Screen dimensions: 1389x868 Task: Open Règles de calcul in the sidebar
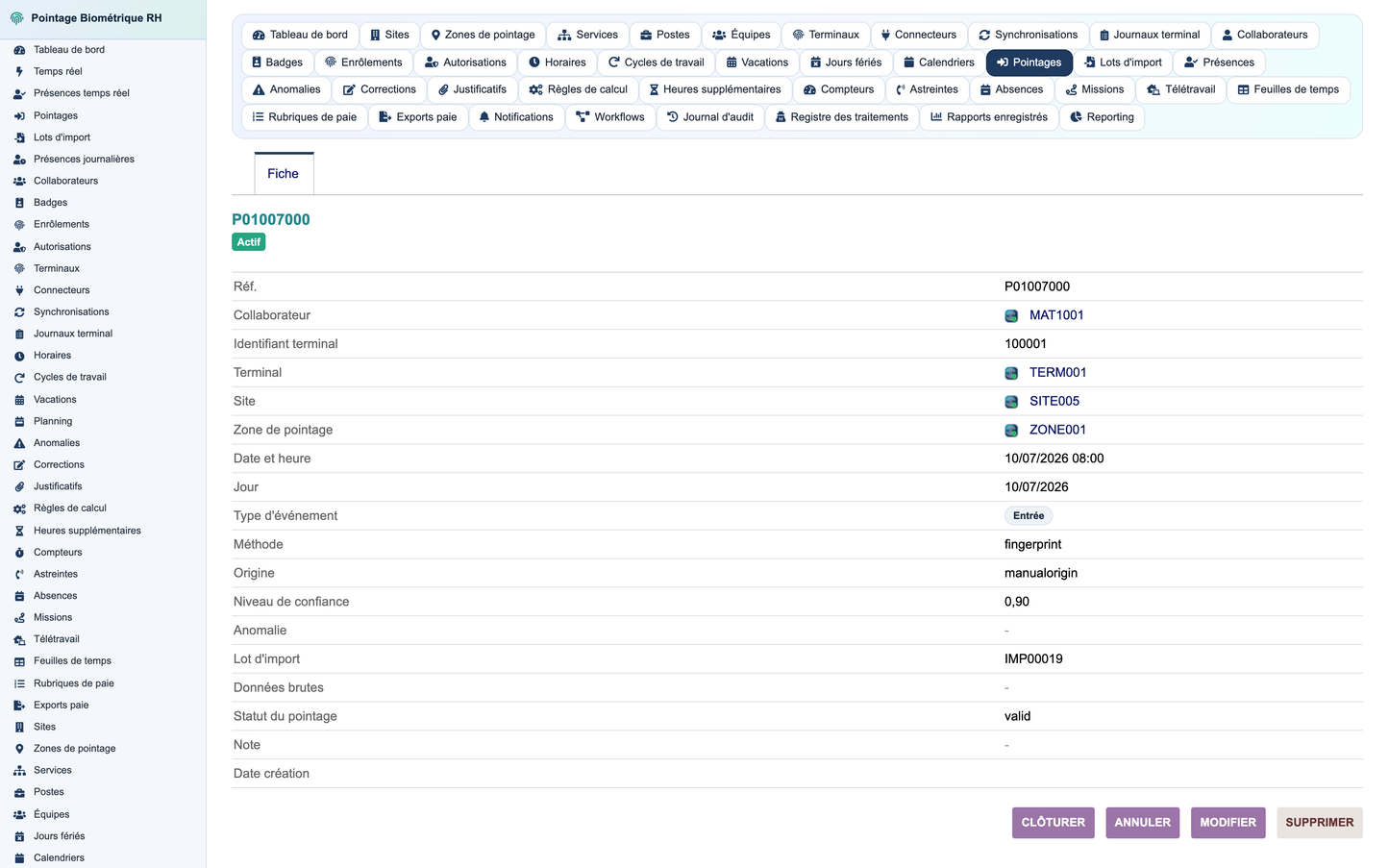click(x=70, y=508)
